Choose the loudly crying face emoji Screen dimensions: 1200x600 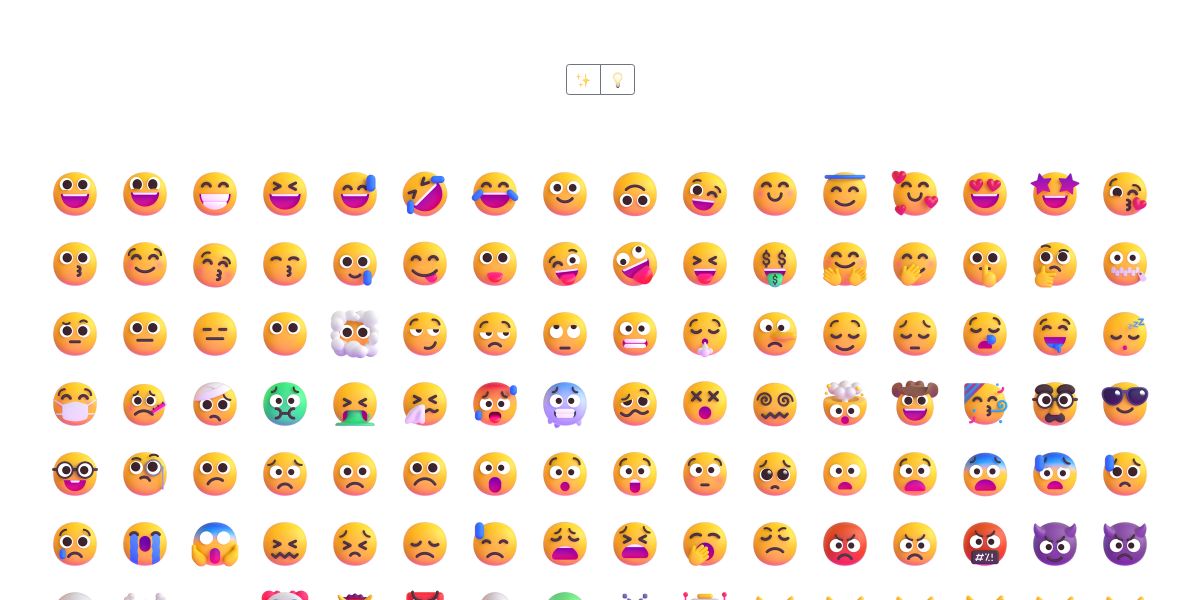145,544
